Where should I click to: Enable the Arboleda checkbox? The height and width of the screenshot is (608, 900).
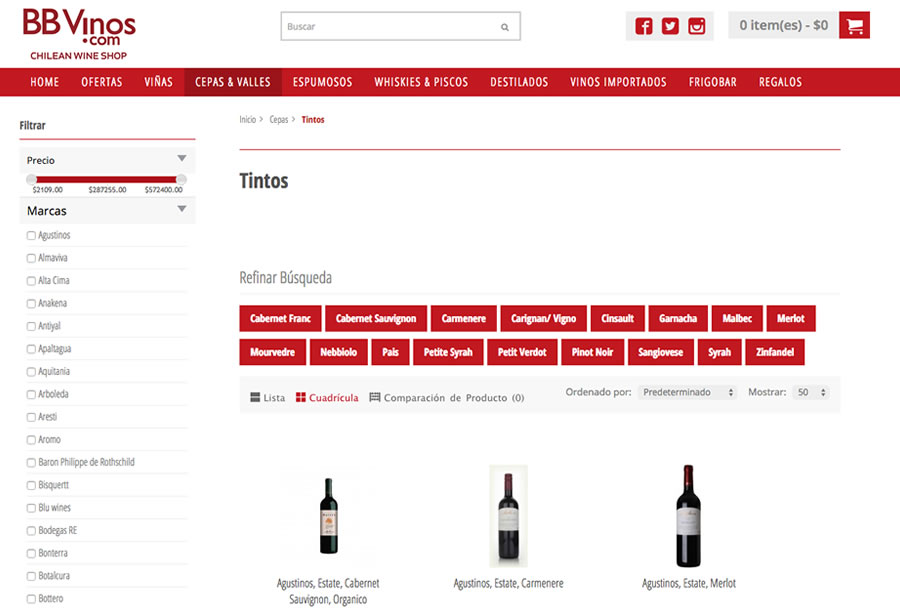coord(31,394)
